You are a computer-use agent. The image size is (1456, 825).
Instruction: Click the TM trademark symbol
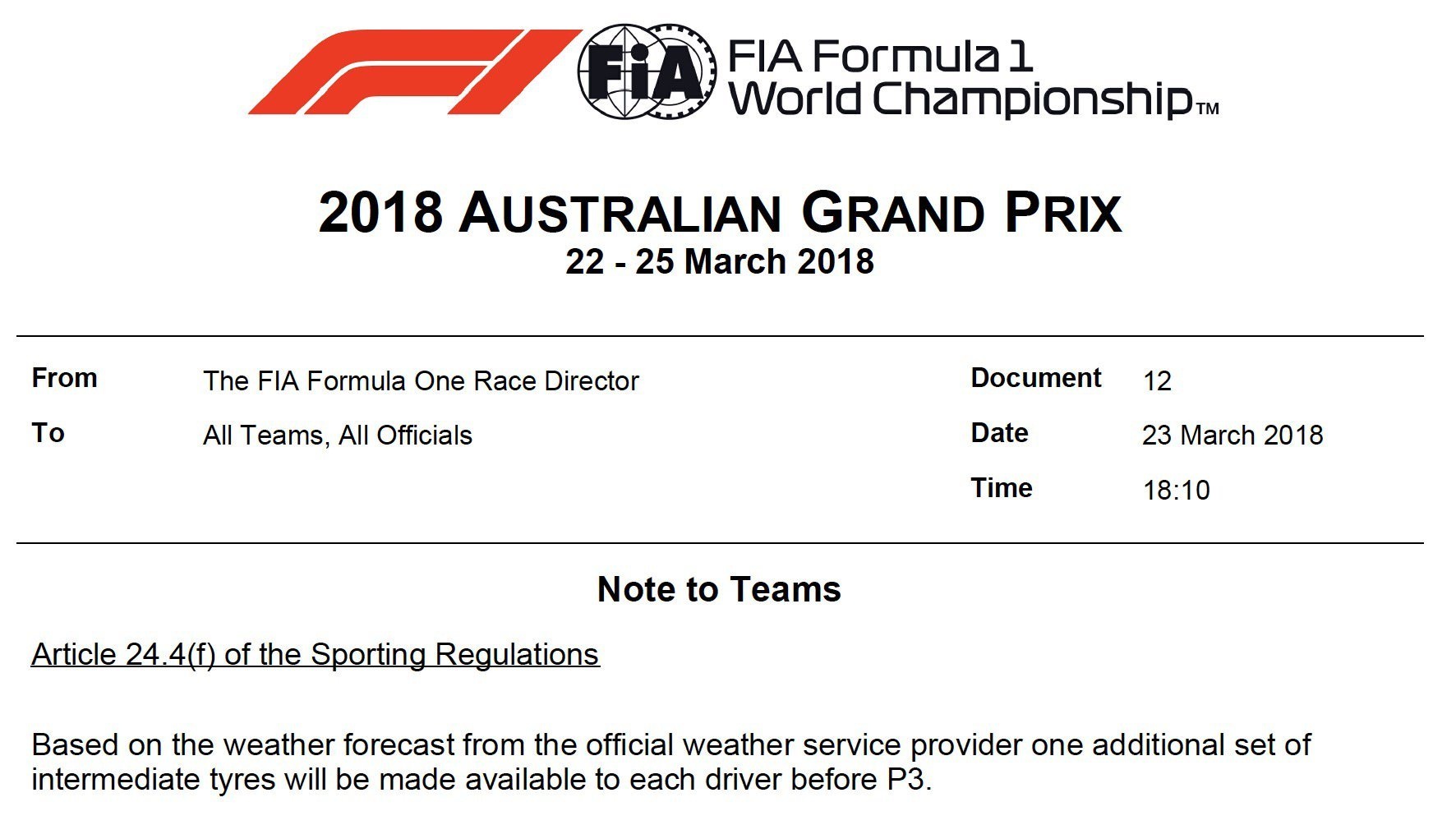click(x=1207, y=108)
